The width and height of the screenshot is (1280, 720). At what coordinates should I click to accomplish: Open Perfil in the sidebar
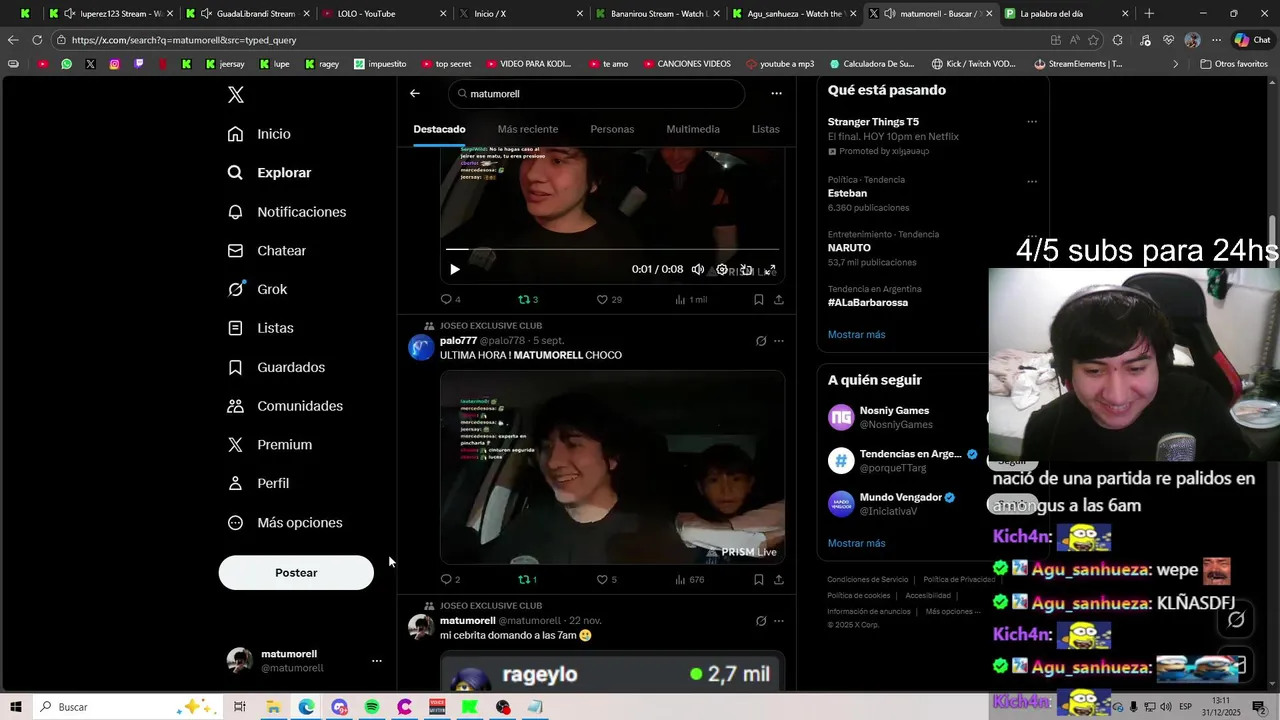click(x=258, y=483)
